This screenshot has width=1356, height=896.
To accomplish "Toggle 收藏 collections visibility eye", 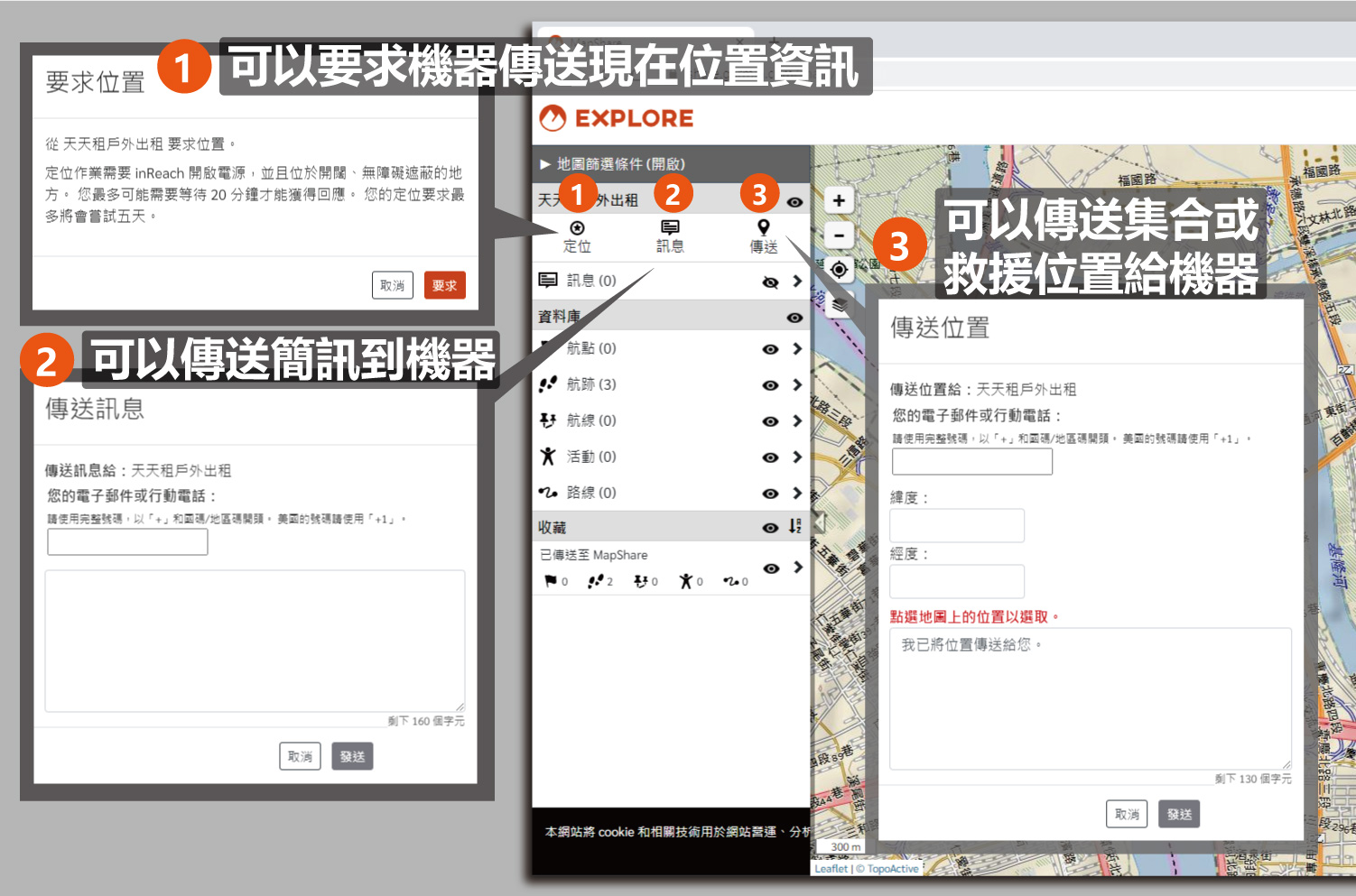I will (x=770, y=528).
